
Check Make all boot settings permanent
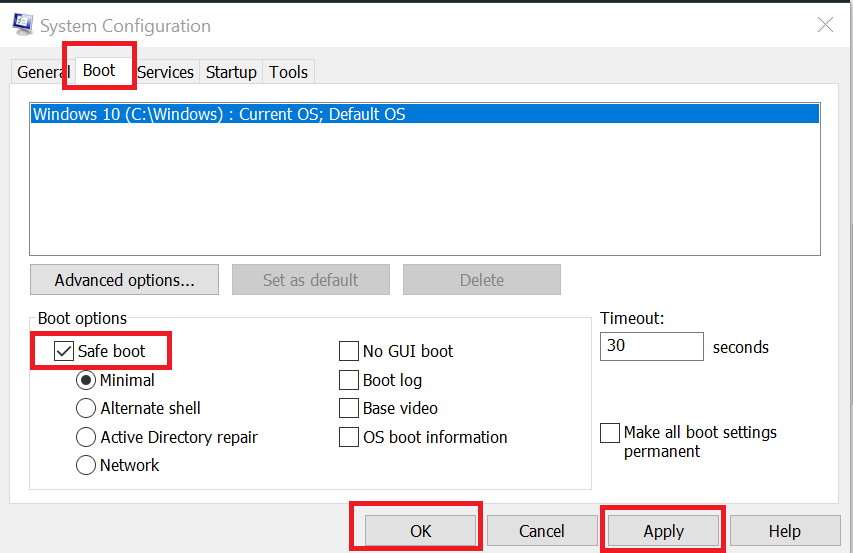[610, 433]
